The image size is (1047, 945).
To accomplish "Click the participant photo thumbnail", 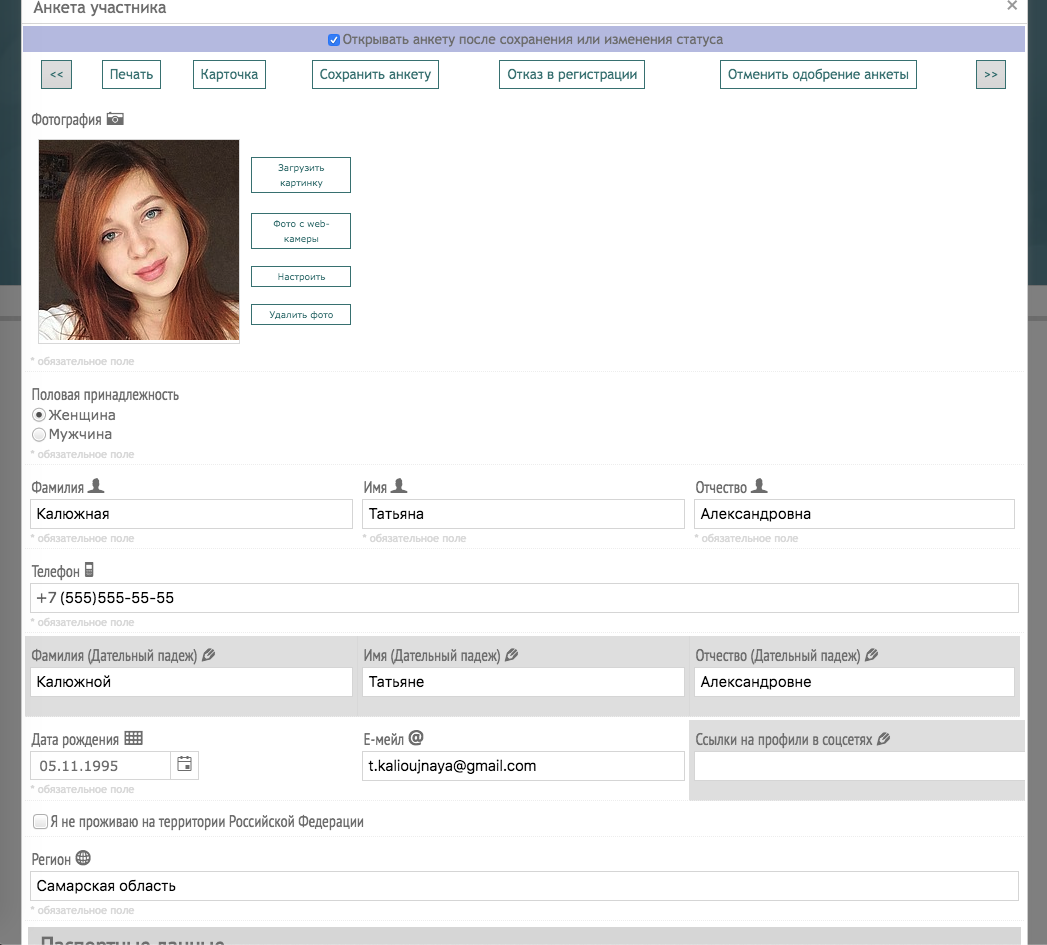I will tap(139, 240).
